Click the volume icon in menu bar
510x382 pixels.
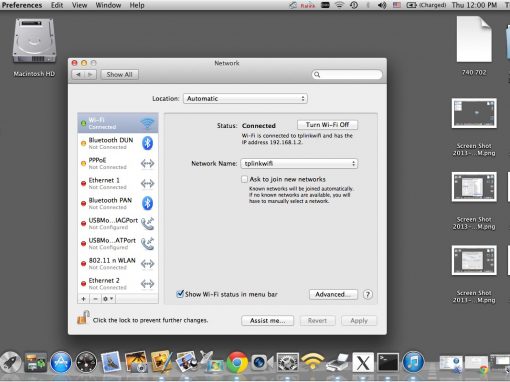[382, 5]
